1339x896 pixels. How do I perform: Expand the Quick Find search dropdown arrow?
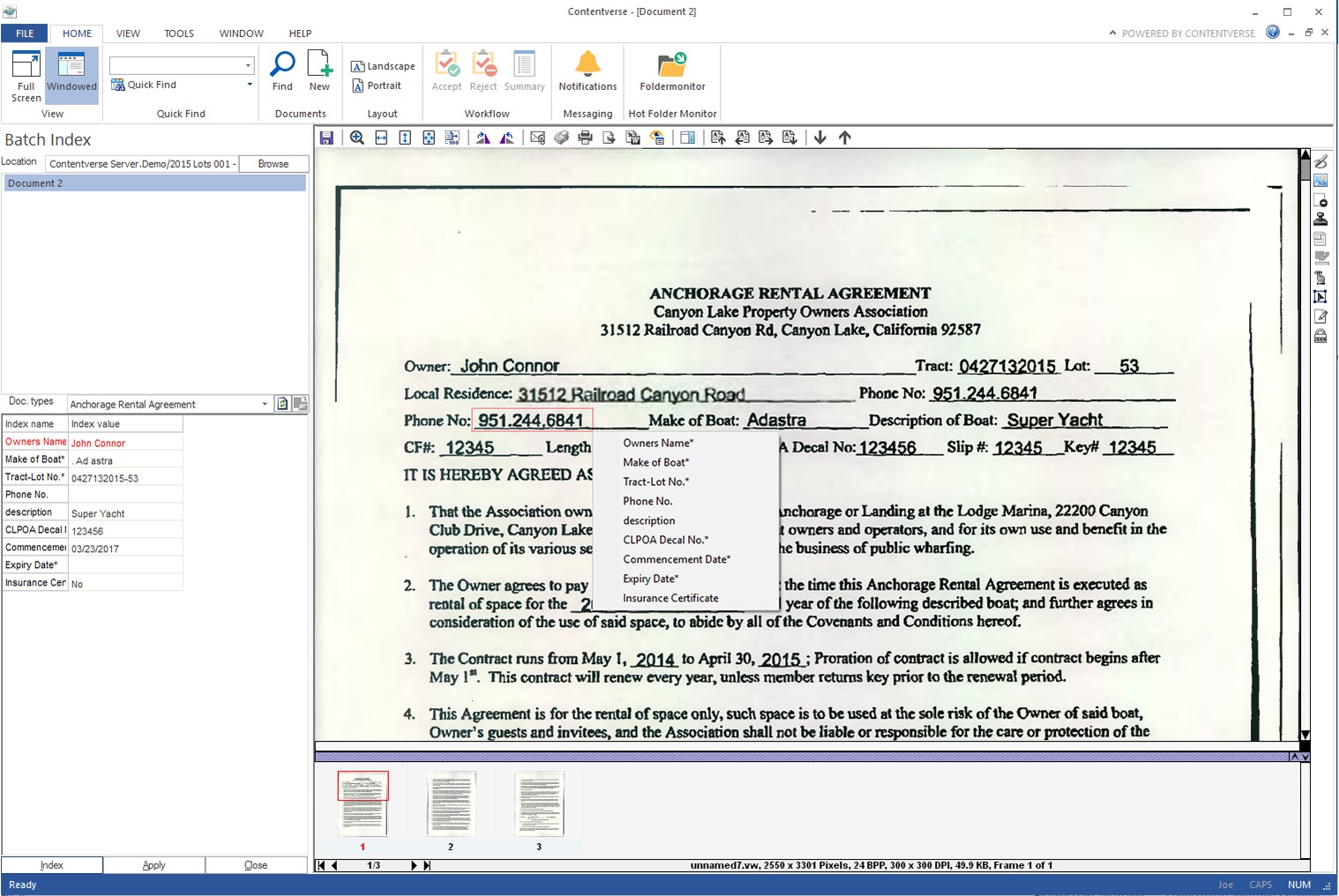click(248, 65)
